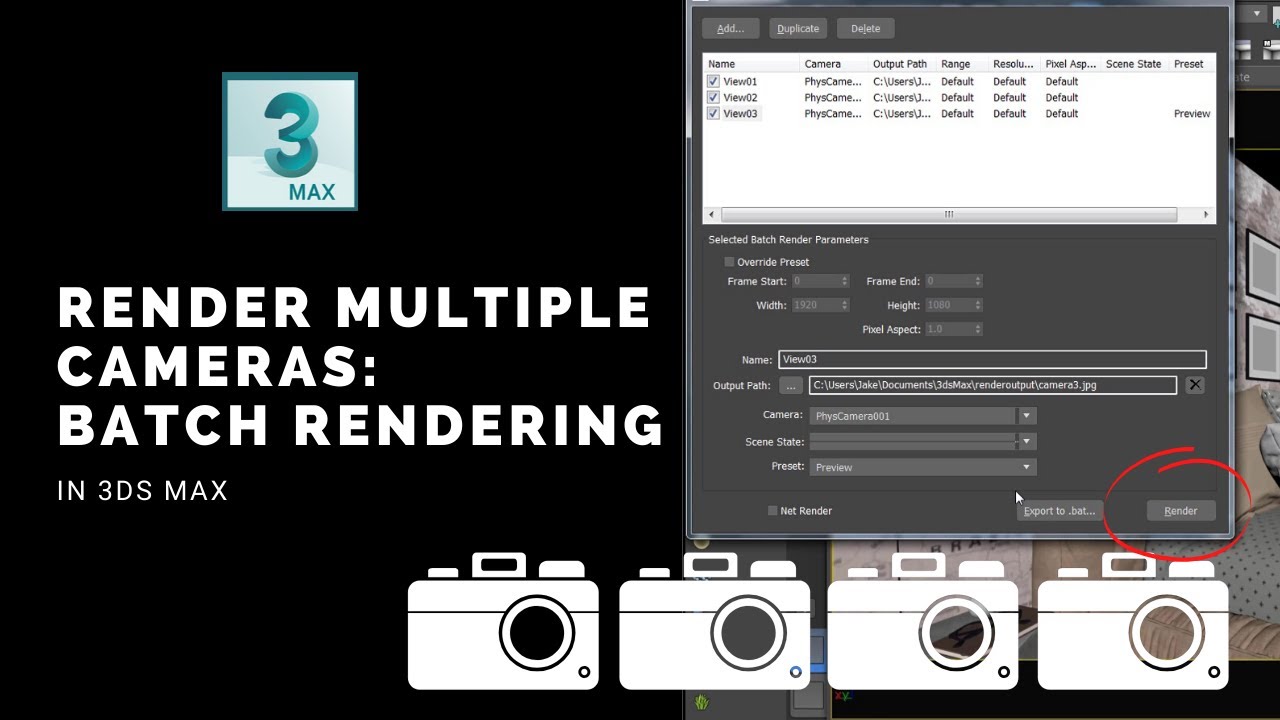The image size is (1280, 720).
Task: Click the Frame End spinner arrows
Action: pos(978,282)
